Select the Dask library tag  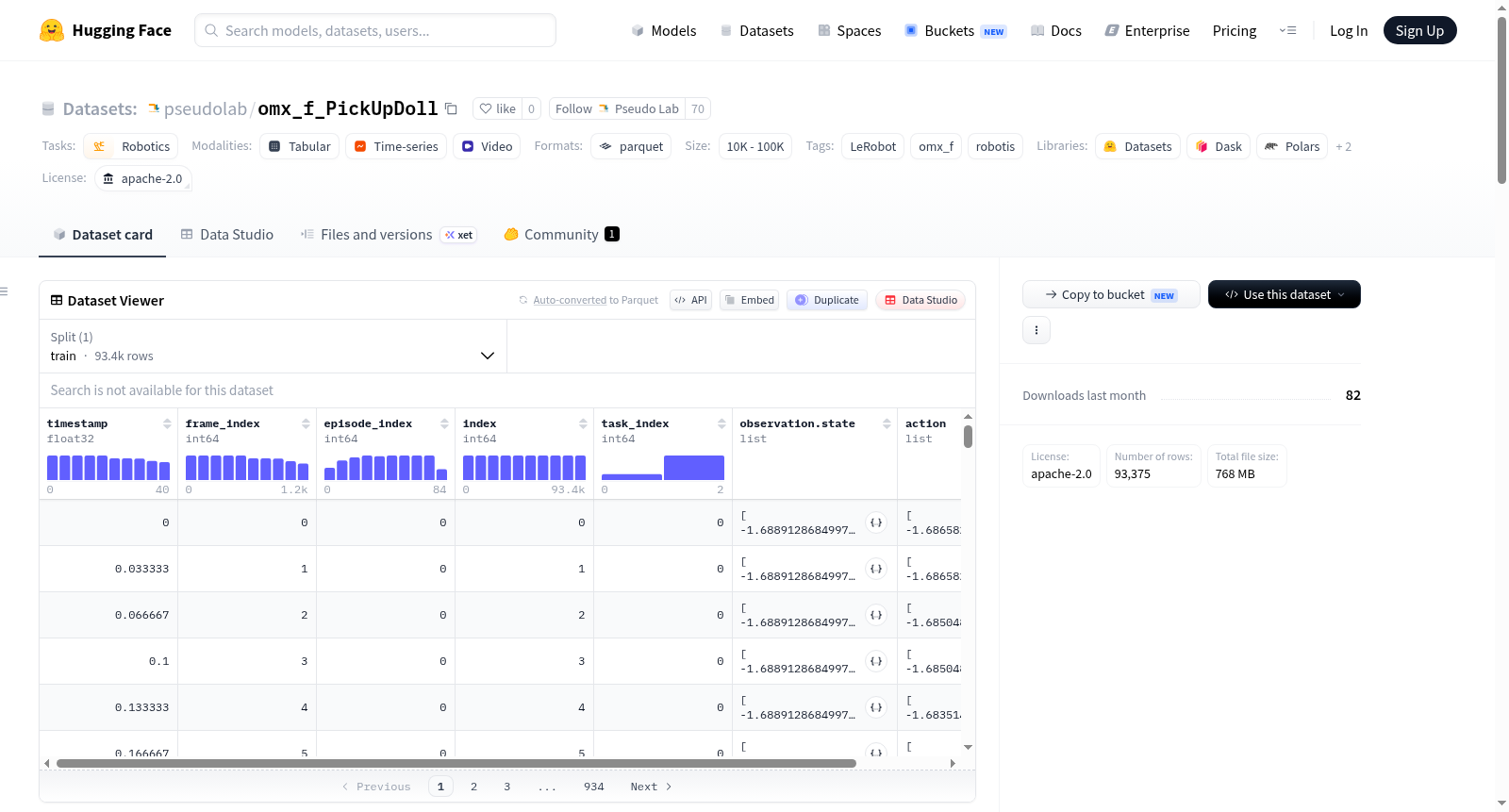(x=1219, y=146)
